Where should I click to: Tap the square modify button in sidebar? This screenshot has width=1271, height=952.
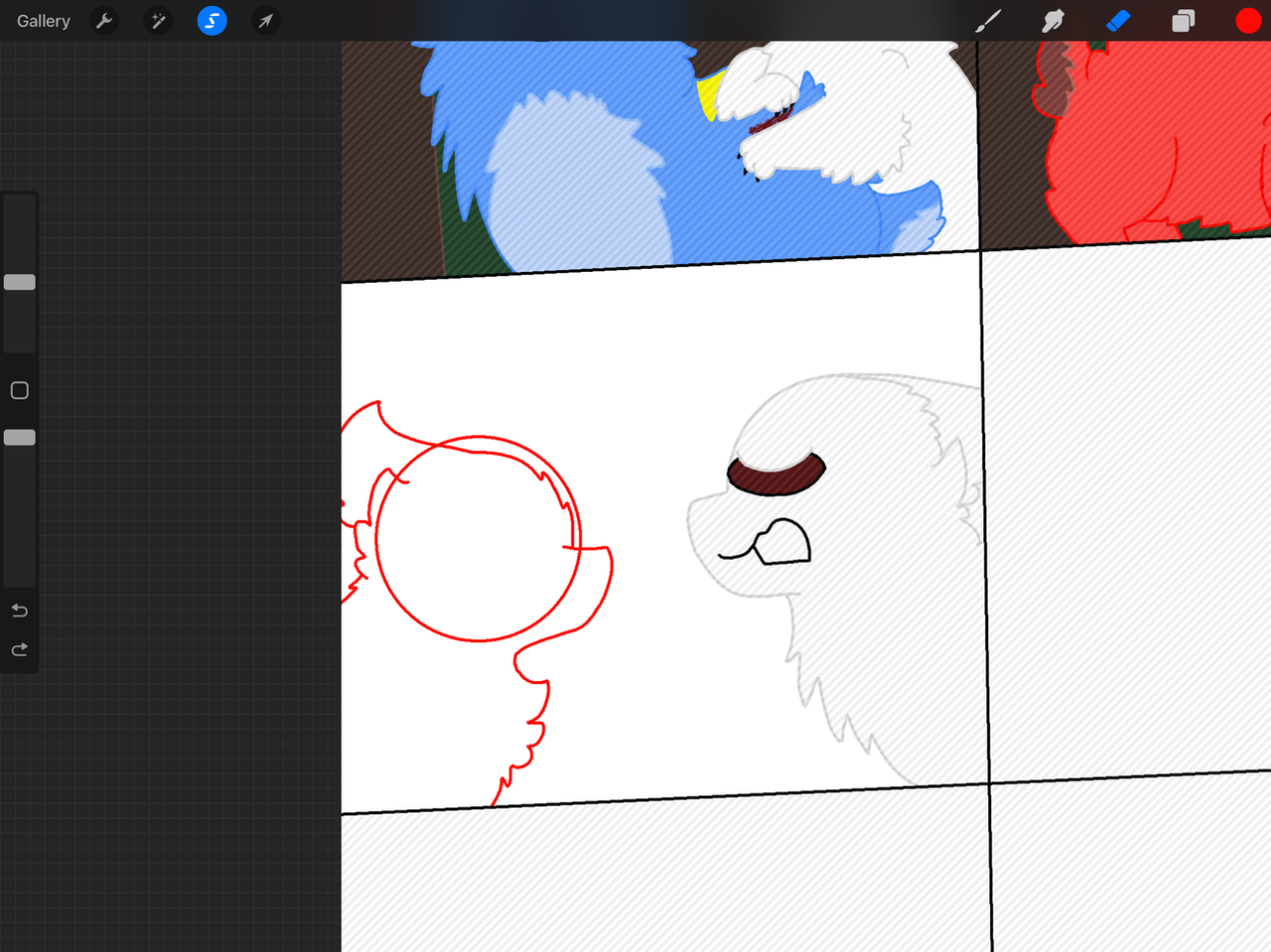20,390
